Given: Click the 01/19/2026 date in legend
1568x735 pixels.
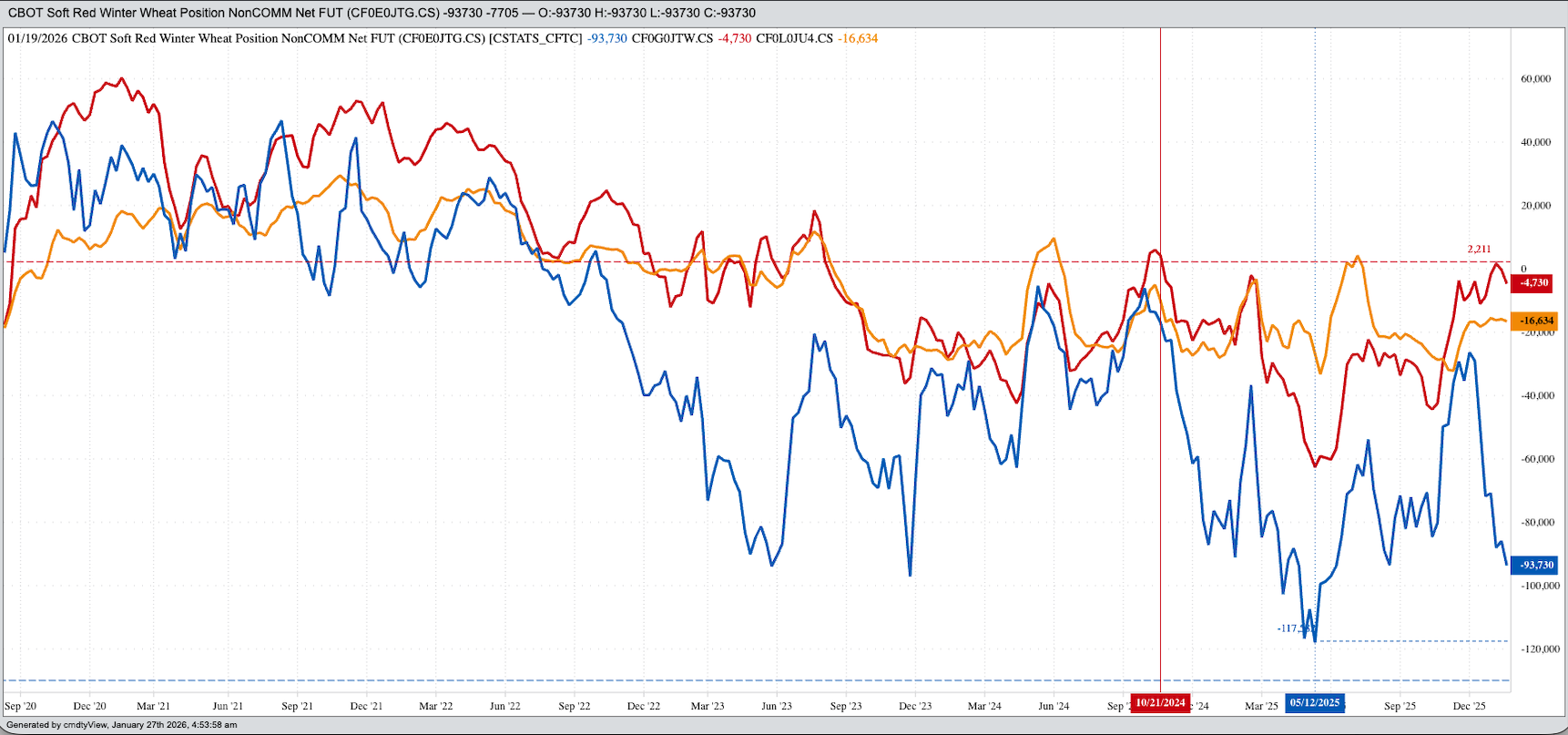Looking at the screenshot, I should point(37,38).
